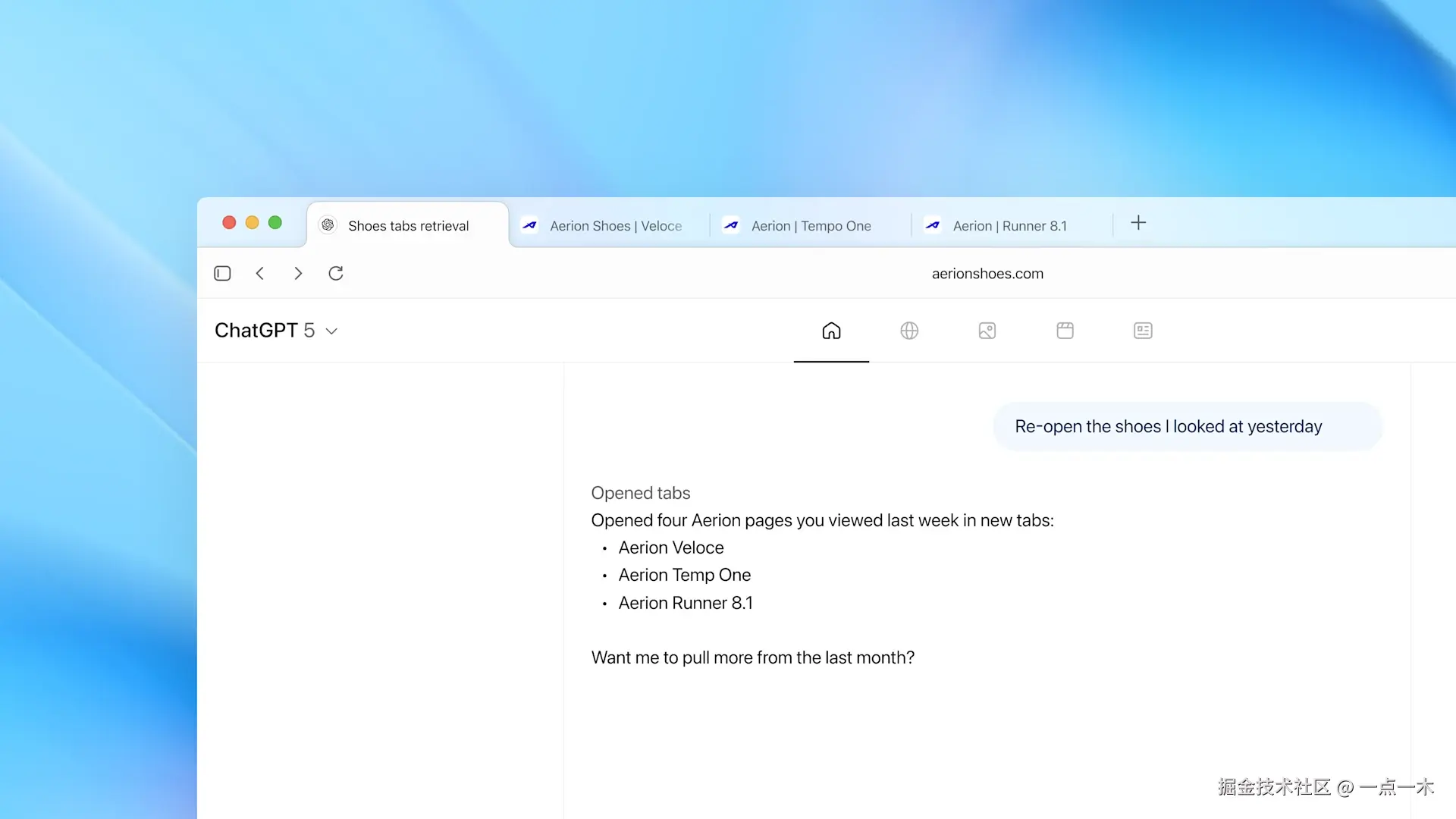1456x819 pixels.
Task: Switch to Shoes tabs retrieval tab
Action: 408,226
